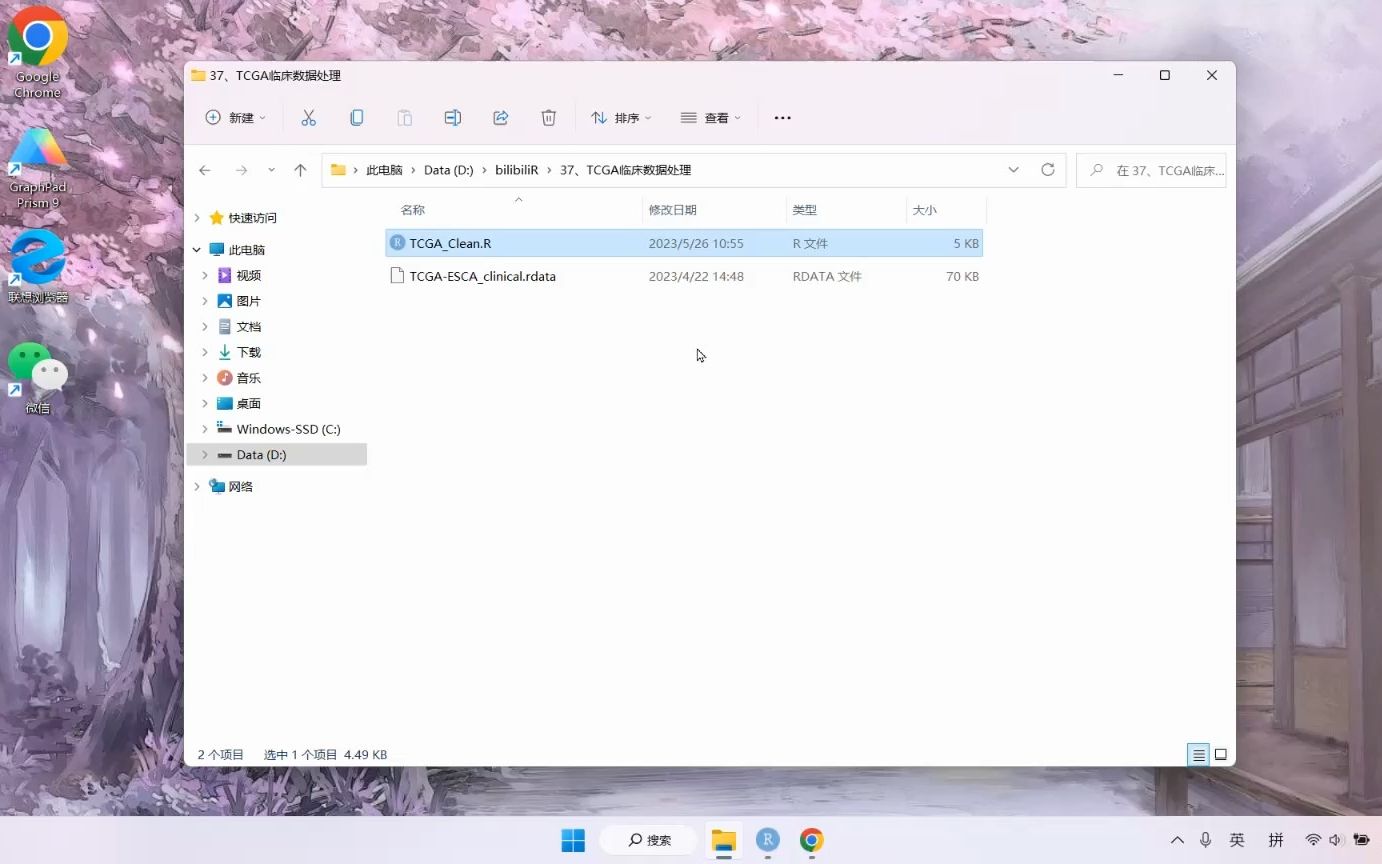The width and height of the screenshot is (1382, 864).
Task: Go up one folder level arrow
Action: click(x=300, y=170)
